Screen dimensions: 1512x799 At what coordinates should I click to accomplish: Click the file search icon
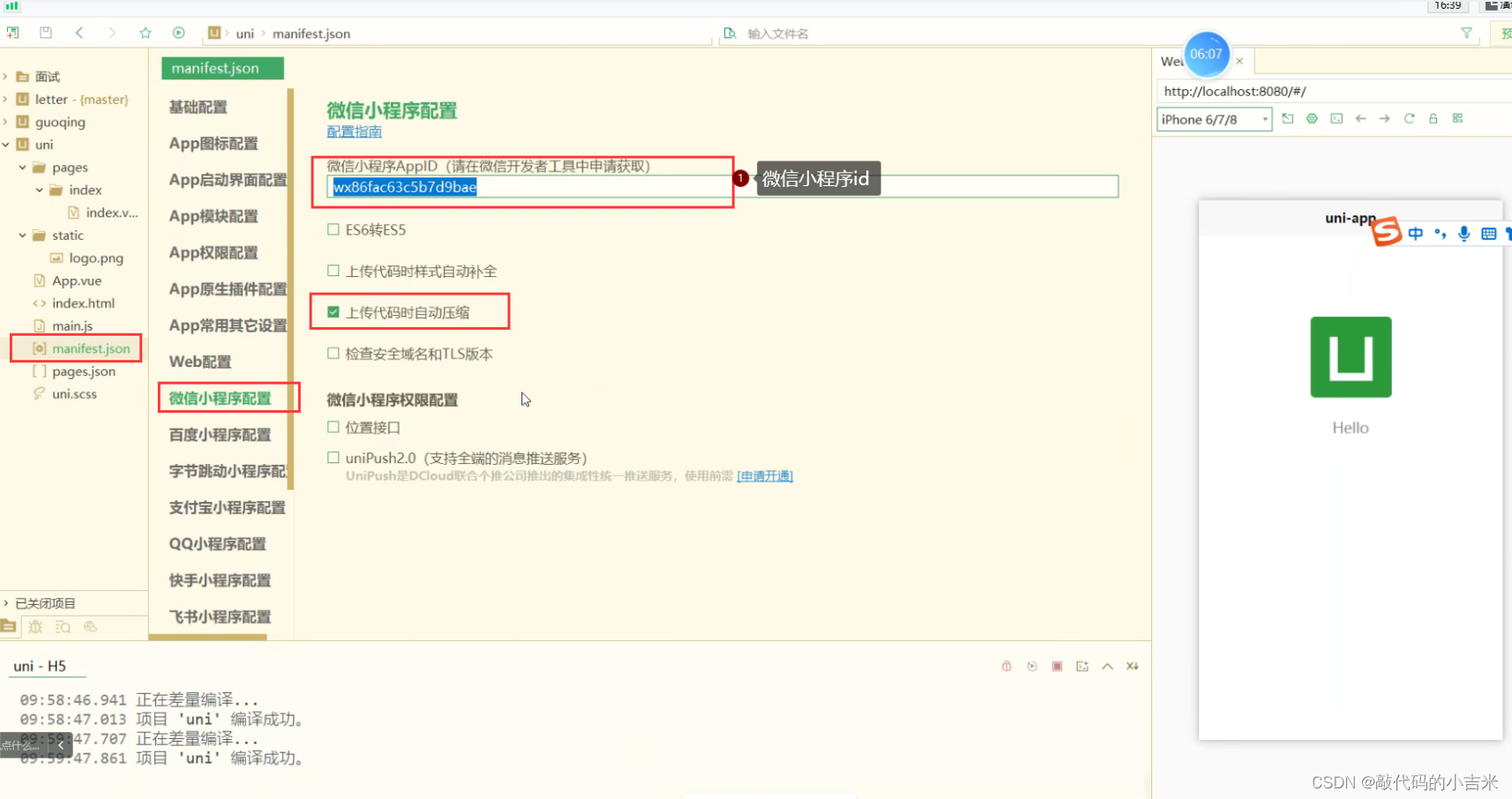730,34
